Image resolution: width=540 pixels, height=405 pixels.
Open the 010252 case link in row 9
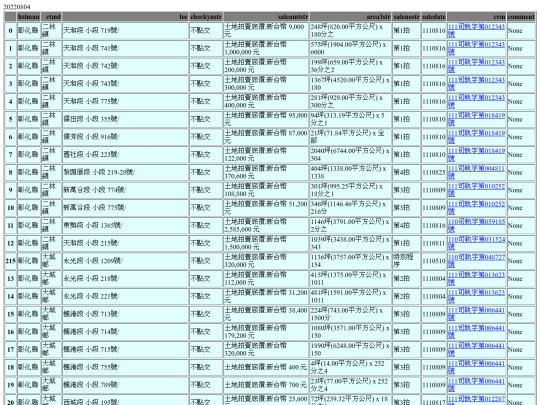point(476,190)
